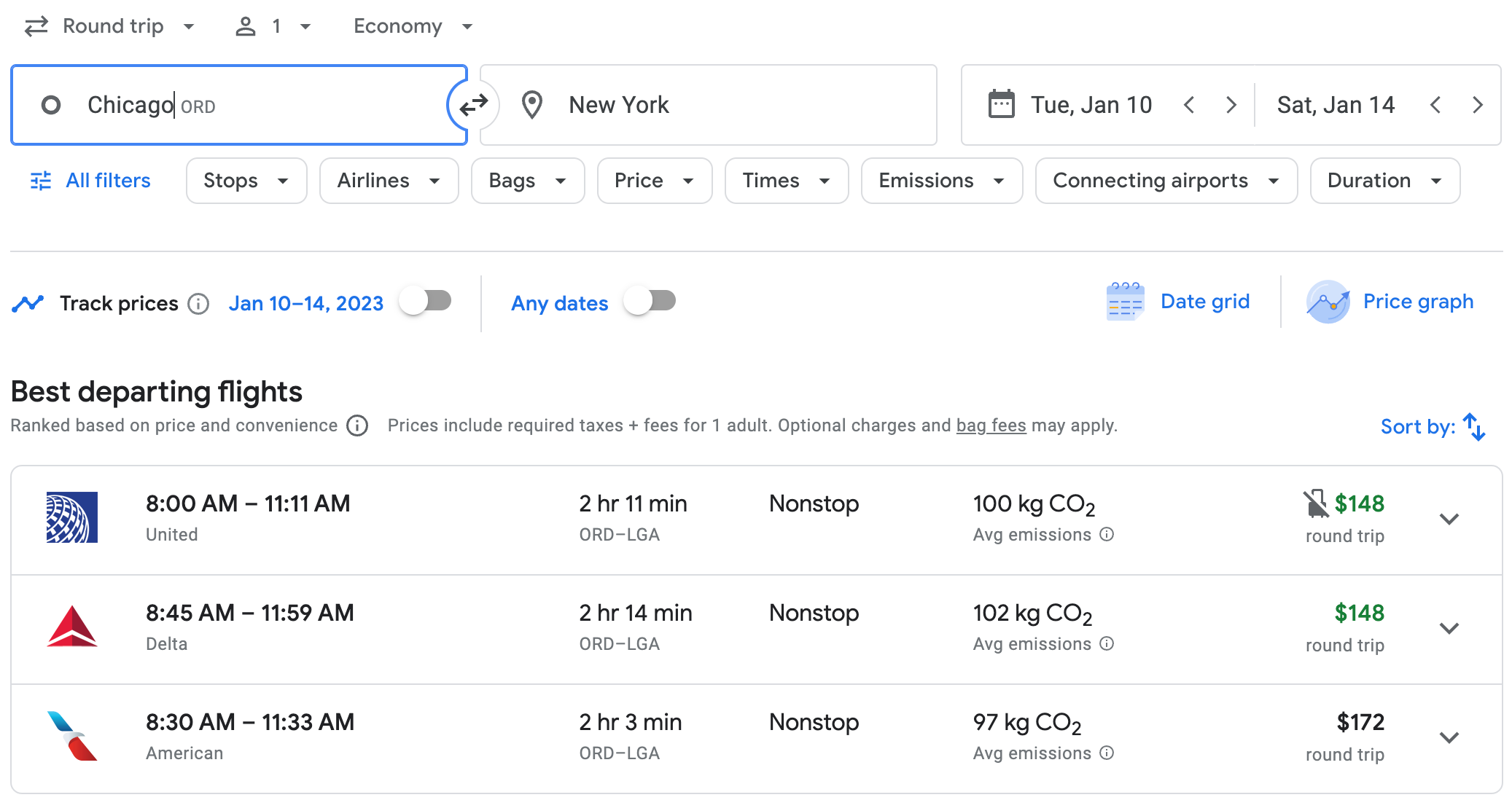Enable Track prices for Jan 10–14 toggle

pyautogui.click(x=426, y=301)
